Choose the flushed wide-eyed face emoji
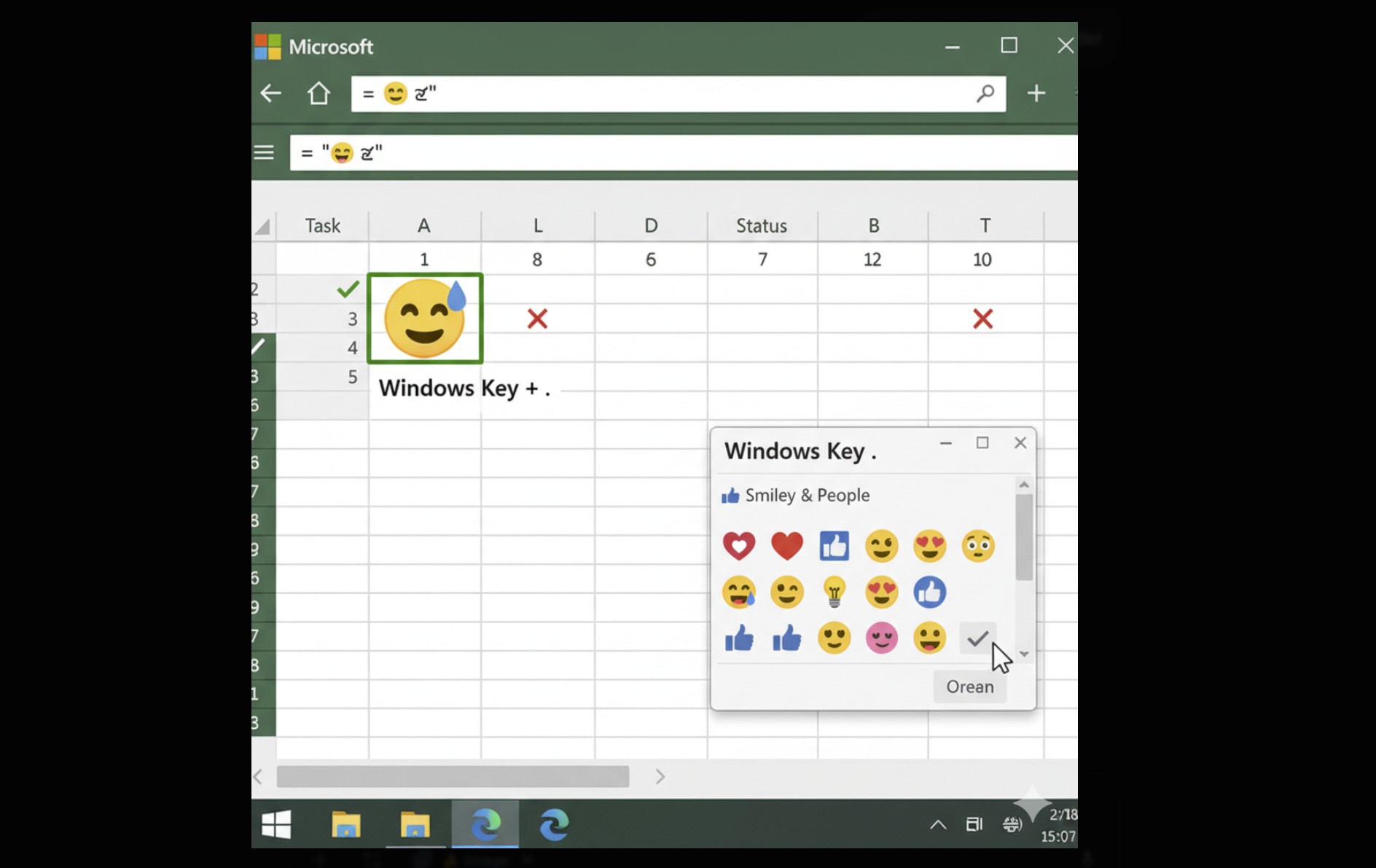The height and width of the screenshot is (868, 1376). pyautogui.click(x=977, y=546)
